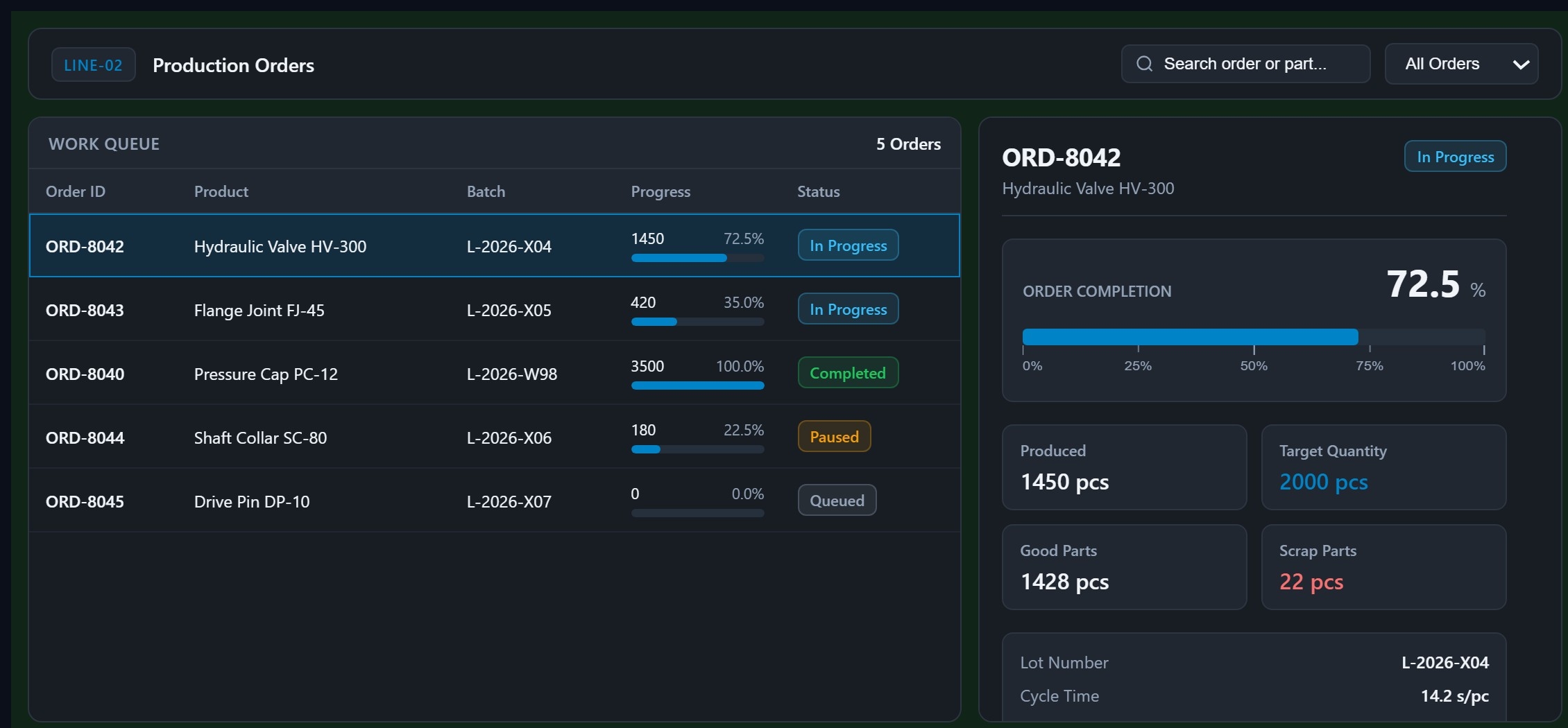Click the 72.5 completion percentage value
The width and height of the screenshot is (1568, 728).
click(x=1423, y=284)
